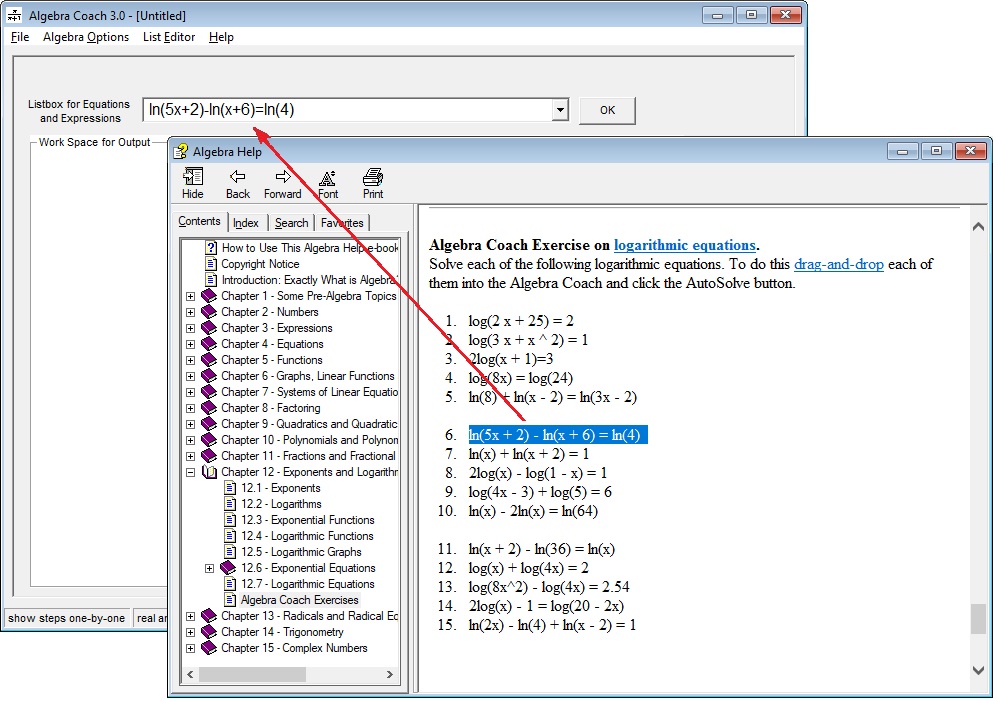This screenshot has width=996, height=701.
Task: Open Chapter 9 - Quadratics tree item
Action: coord(309,424)
